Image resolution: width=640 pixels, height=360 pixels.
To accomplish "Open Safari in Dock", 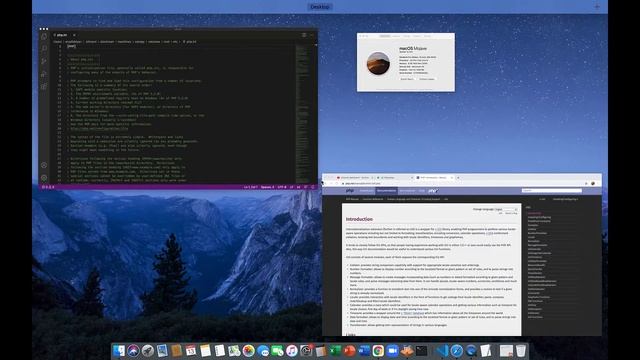I will click(457, 351).
